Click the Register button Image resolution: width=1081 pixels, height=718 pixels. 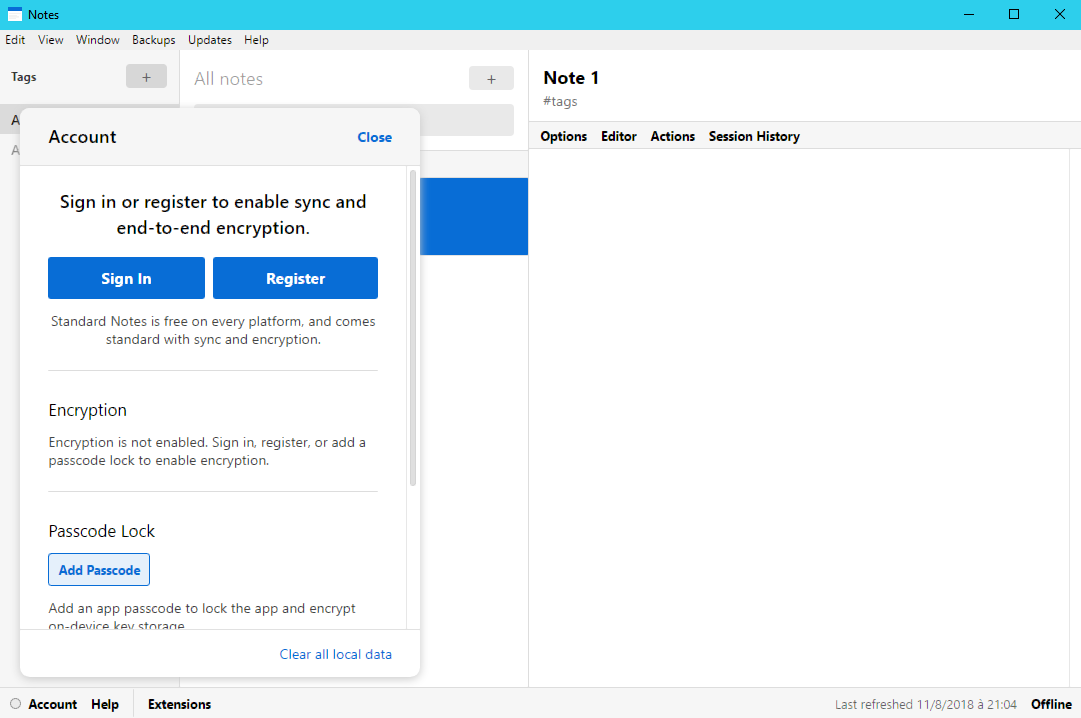(x=295, y=278)
